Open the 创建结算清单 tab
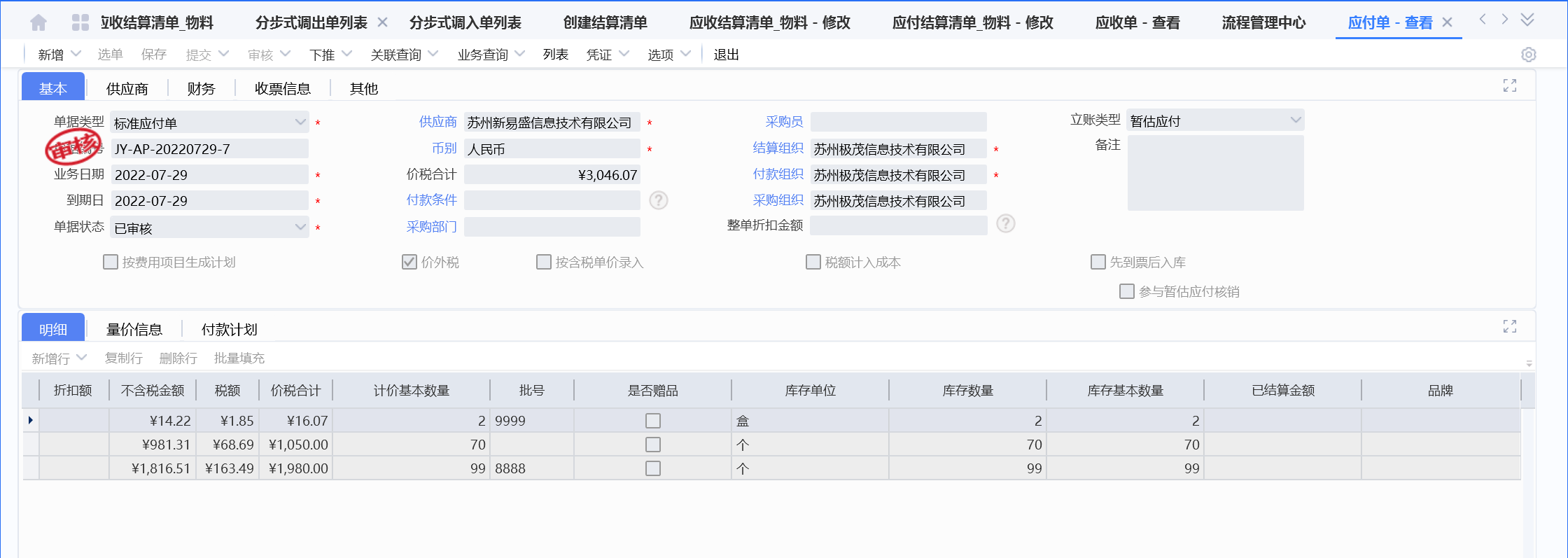Image resolution: width=1568 pixels, height=558 pixels. pos(605,23)
